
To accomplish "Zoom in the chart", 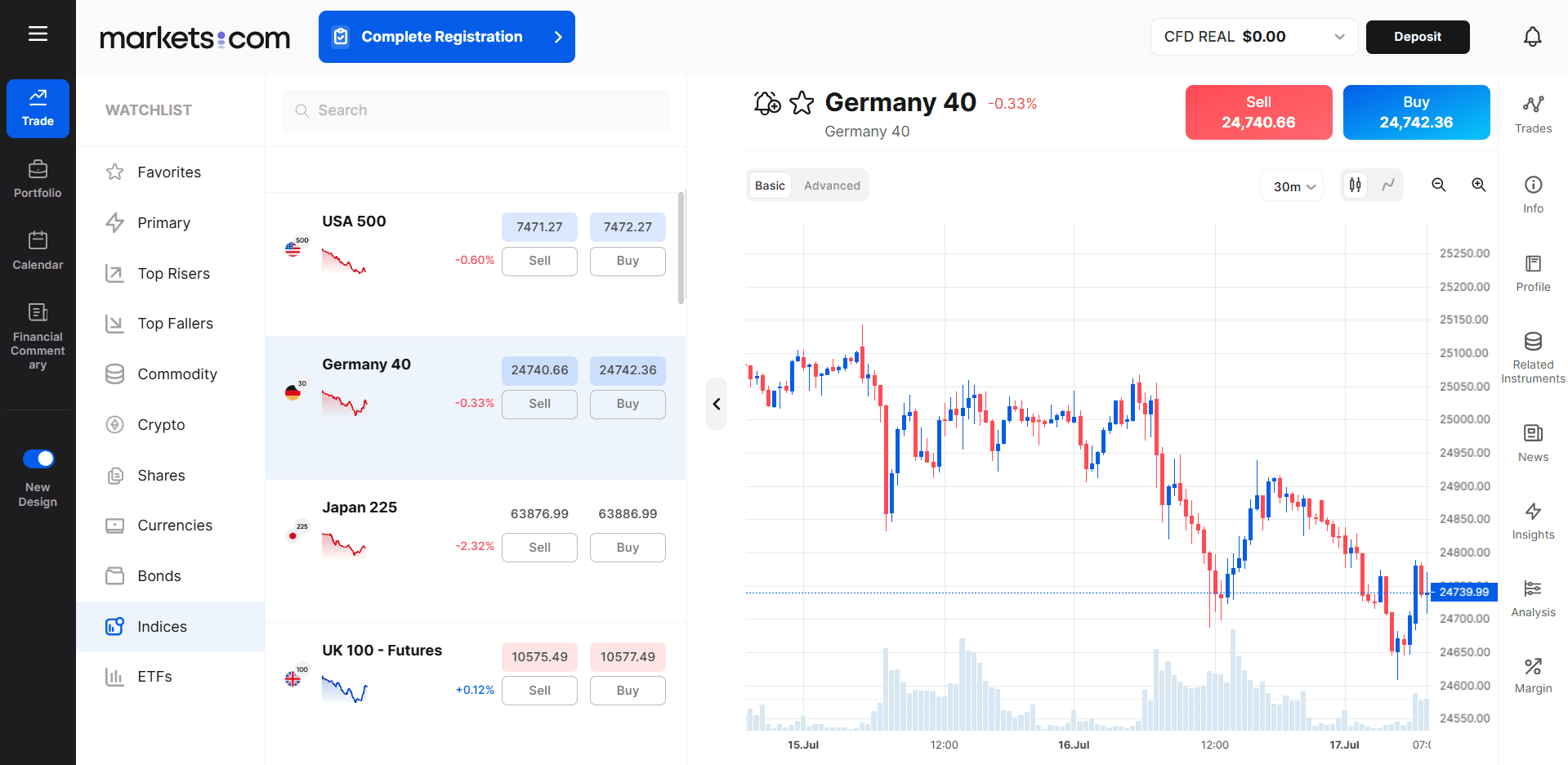I will coord(1479,185).
